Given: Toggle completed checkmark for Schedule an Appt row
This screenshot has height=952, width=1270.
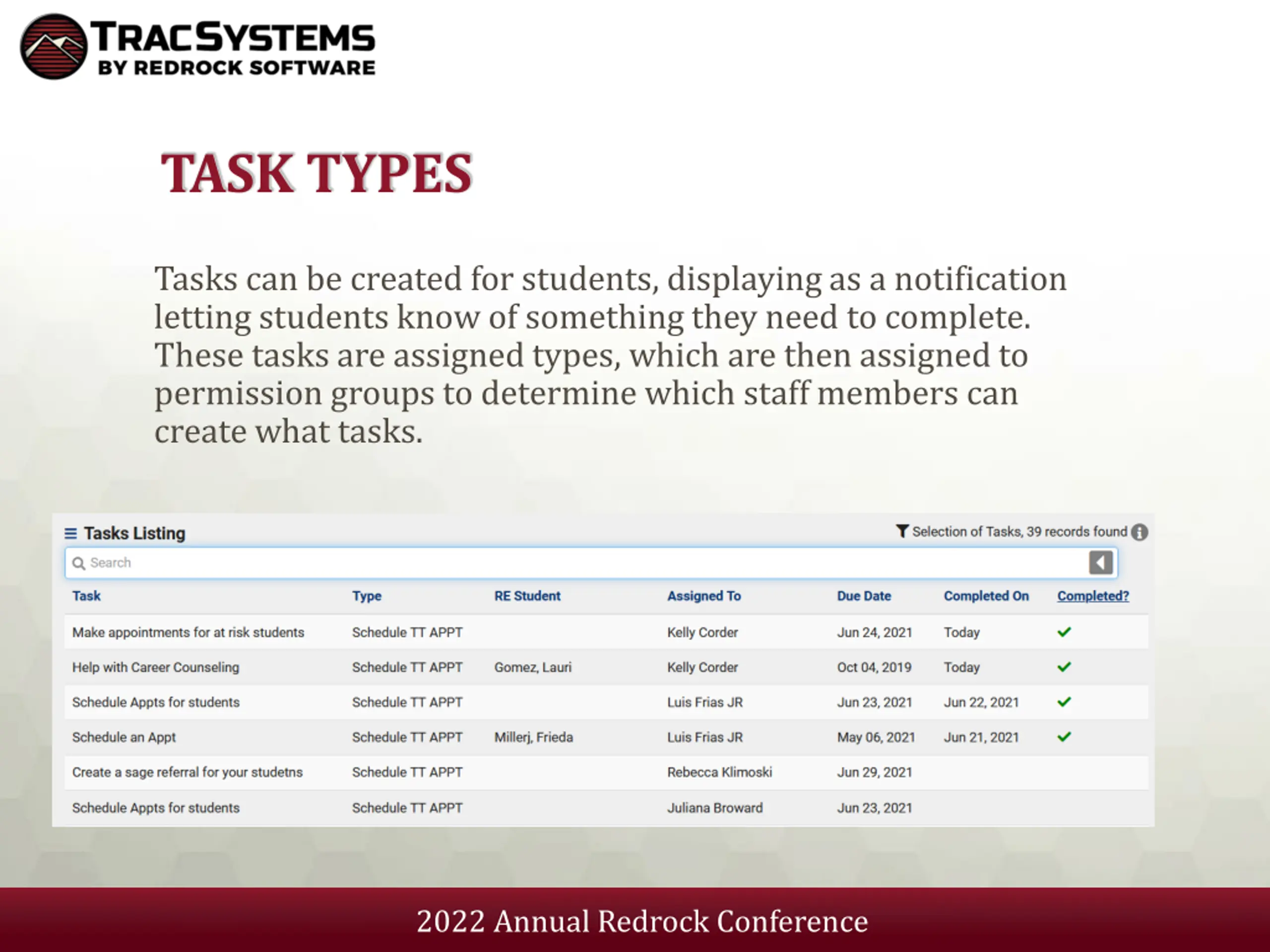Looking at the screenshot, I should pos(1064,737).
